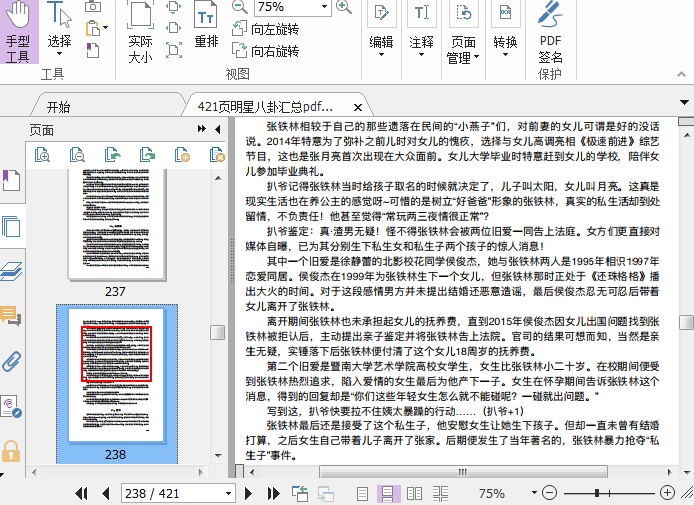The image size is (694, 505).
Task: Open the status bar zoom dropdown arrow
Action: coord(534,493)
